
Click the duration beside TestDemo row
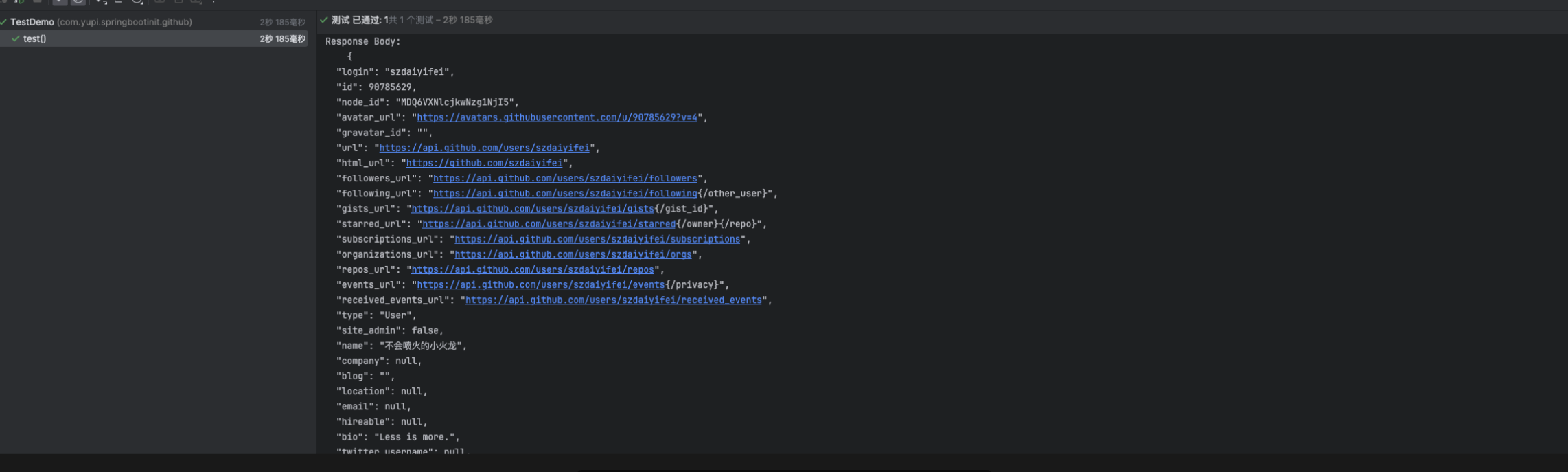(282, 22)
